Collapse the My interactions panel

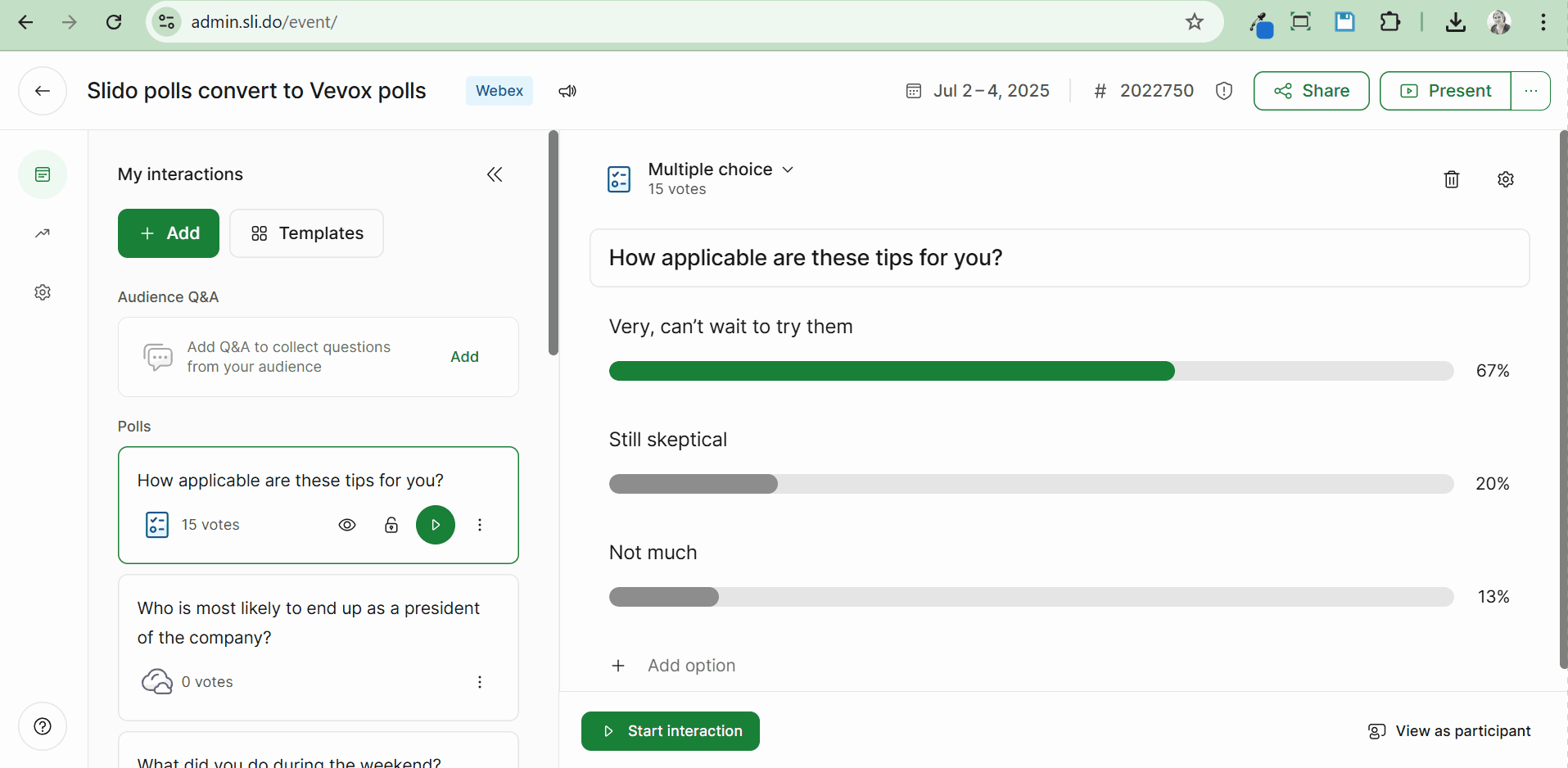click(495, 174)
